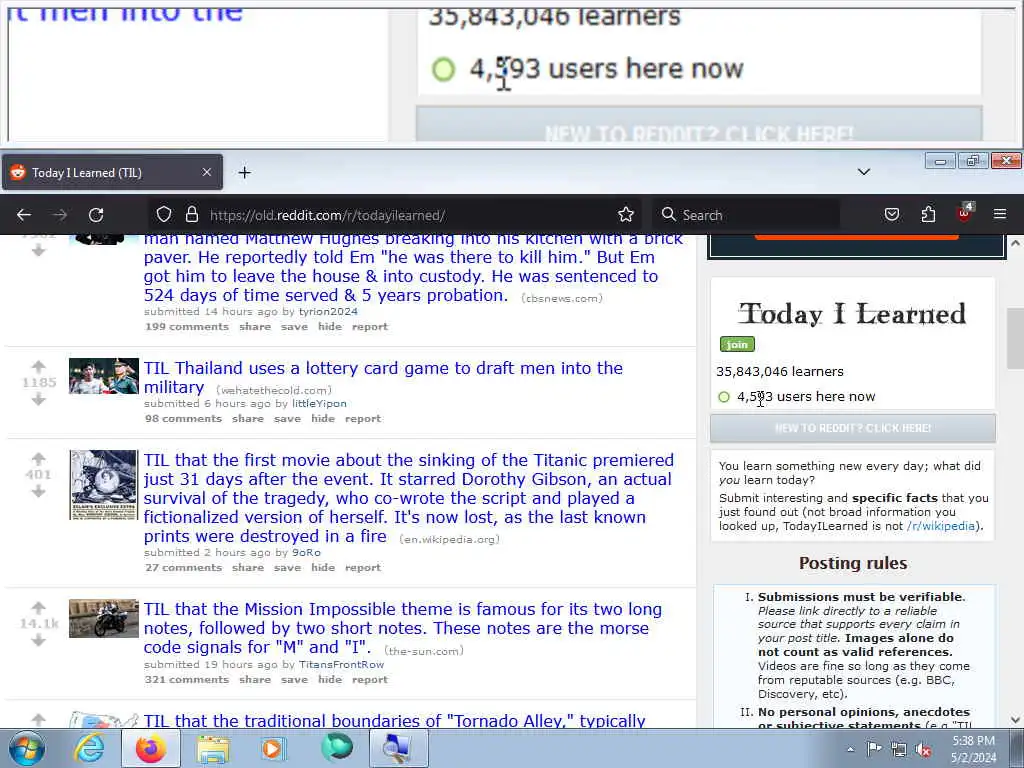The height and width of the screenshot is (768, 1024).
Task: Open tracking protection shield icon
Action: (164, 215)
